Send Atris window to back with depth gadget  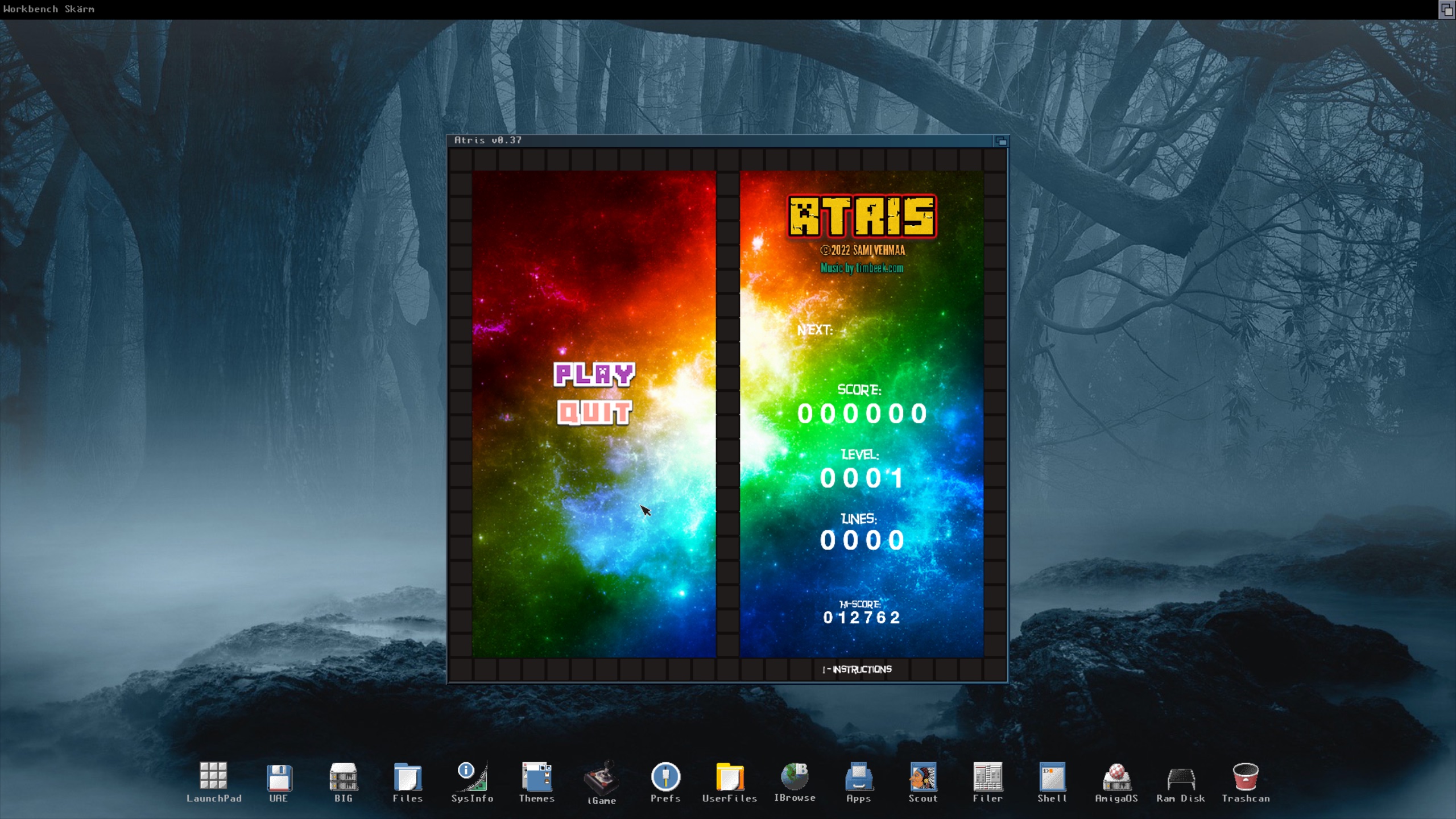(1000, 140)
